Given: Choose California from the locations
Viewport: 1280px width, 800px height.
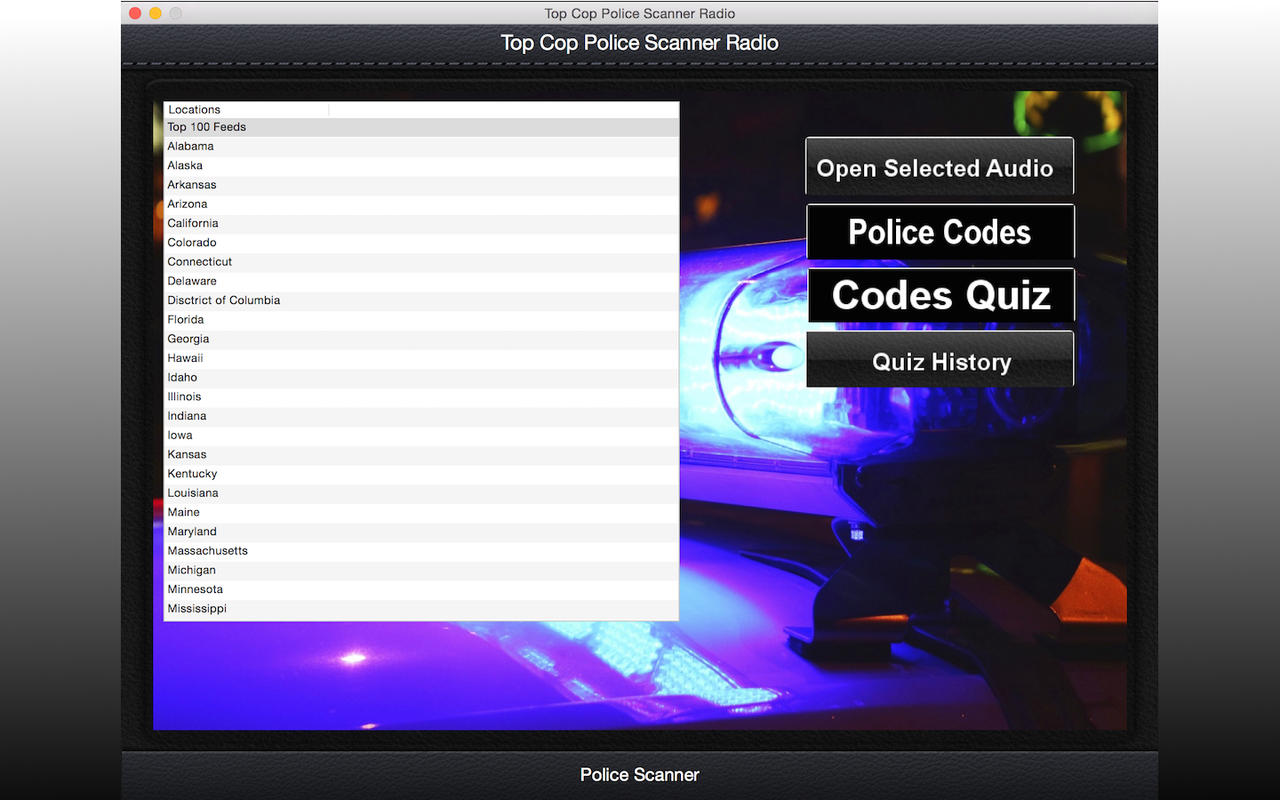Looking at the screenshot, I should pos(421,223).
